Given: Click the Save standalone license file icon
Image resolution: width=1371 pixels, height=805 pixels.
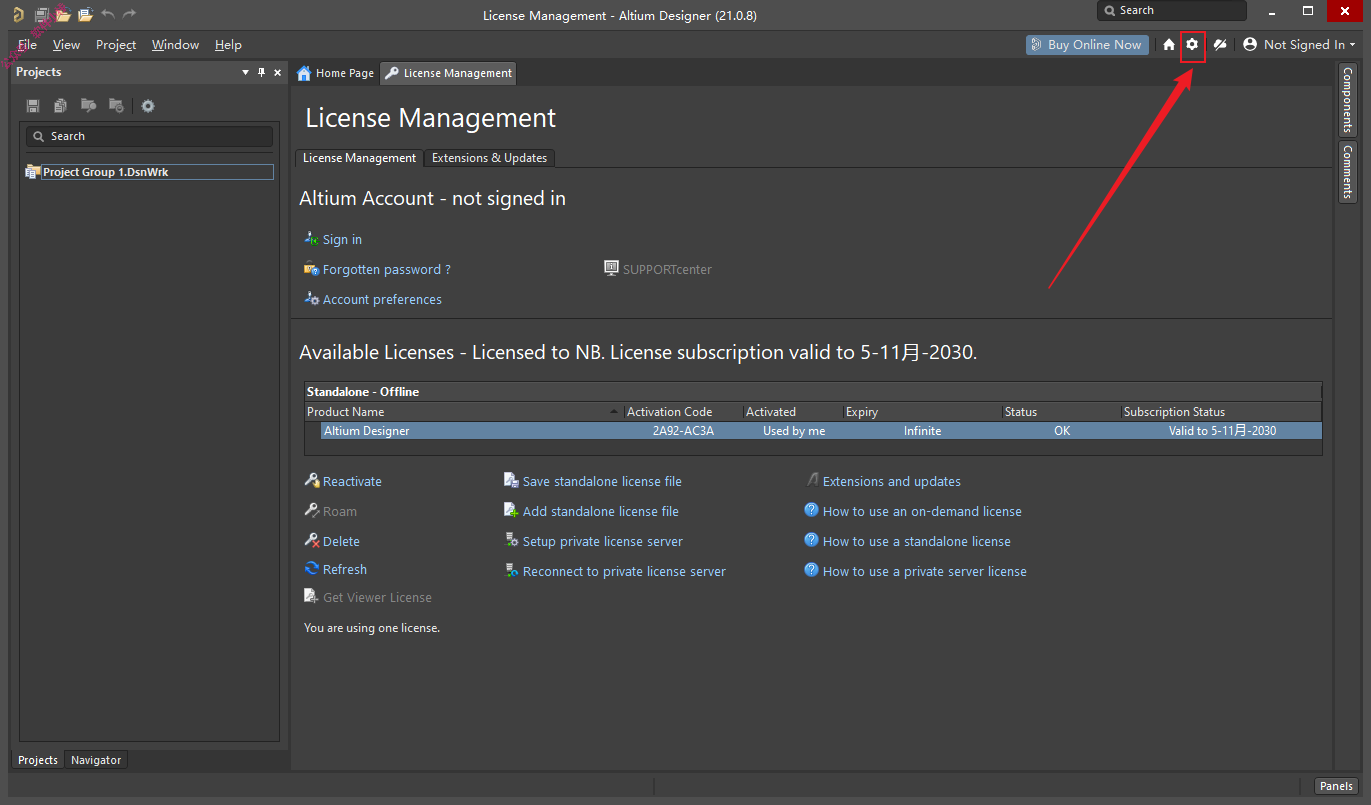Looking at the screenshot, I should (x=511, y=481).
